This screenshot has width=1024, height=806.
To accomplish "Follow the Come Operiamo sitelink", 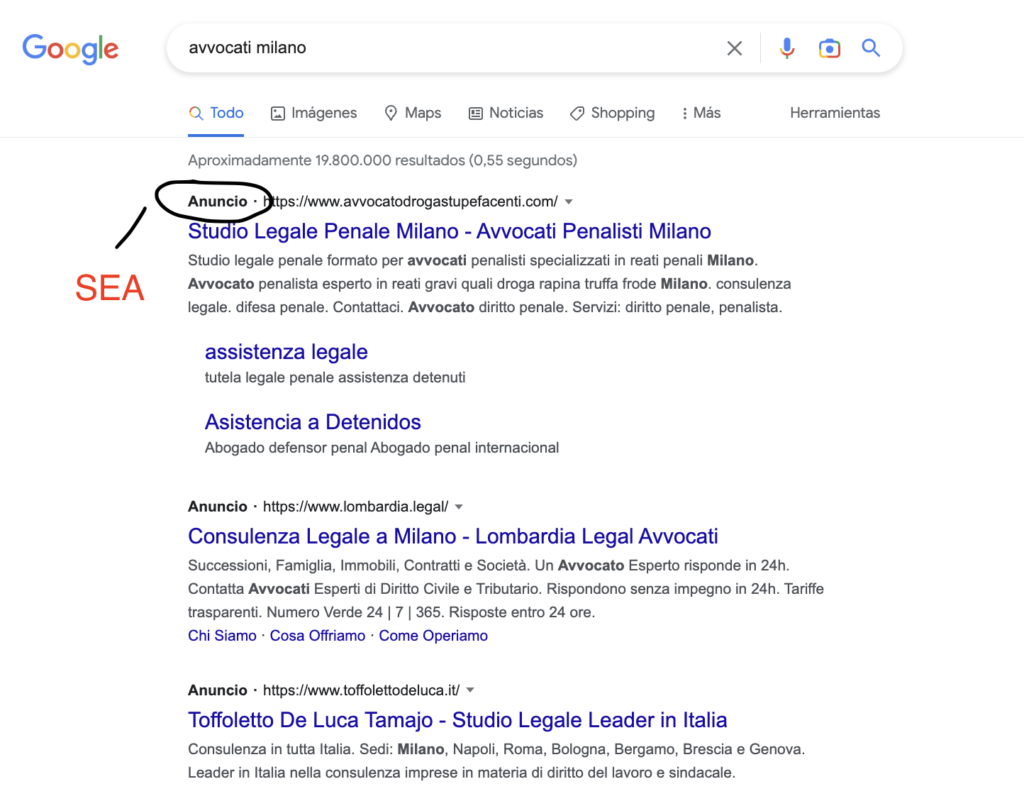I will coord(433,636).
